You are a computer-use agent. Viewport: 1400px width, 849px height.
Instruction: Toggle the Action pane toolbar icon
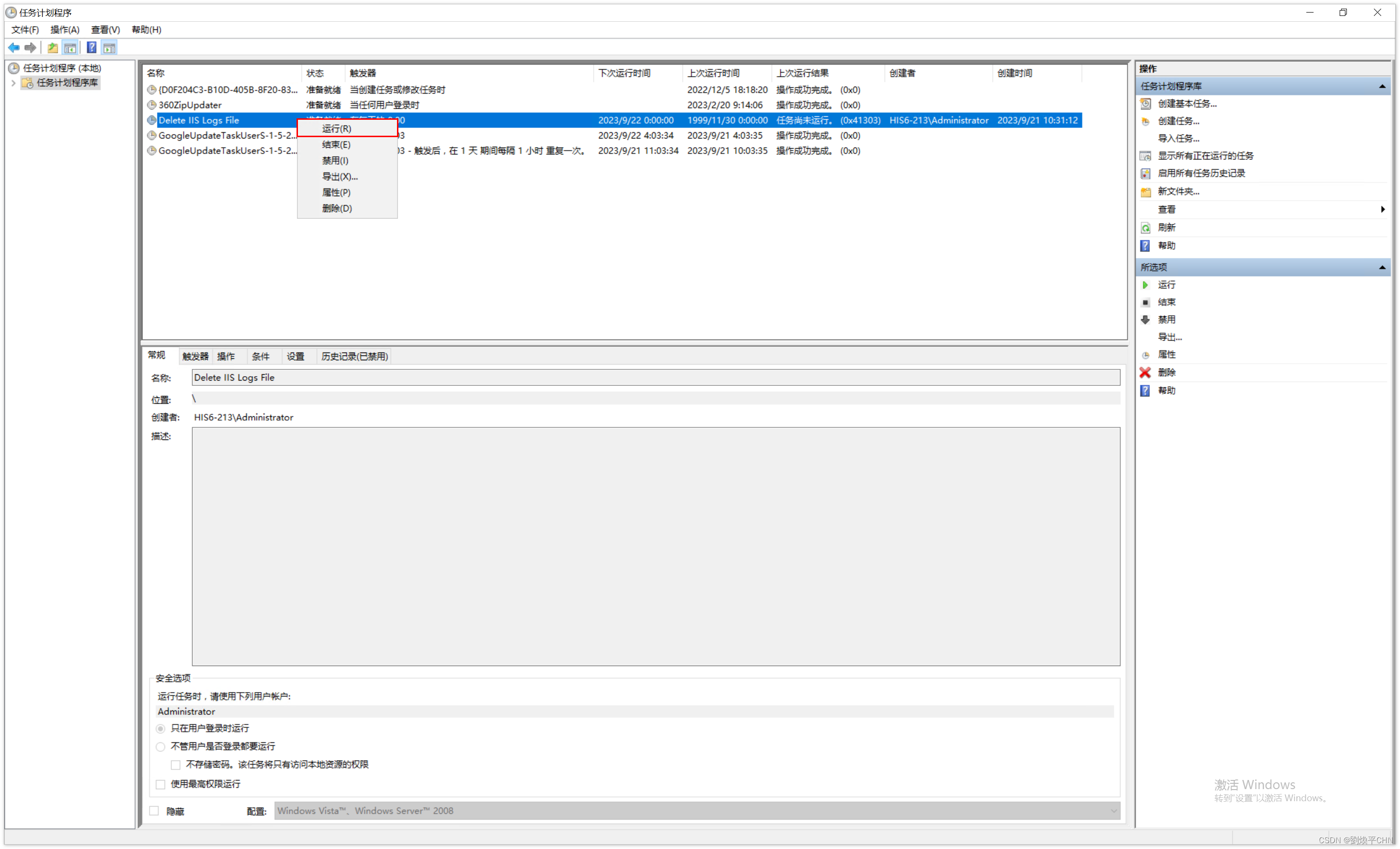coord(110,48)
